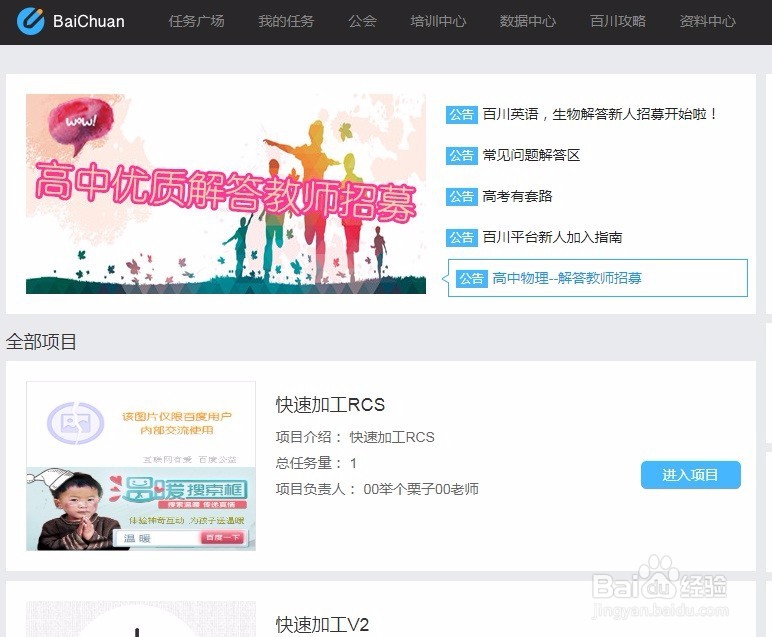Go to 我的任务 in the navigation bar

(x=286, y=21)
